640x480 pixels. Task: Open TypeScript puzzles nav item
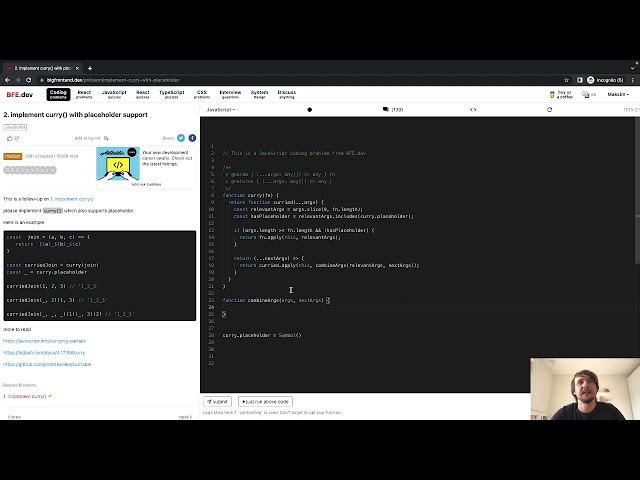click(171, 94)
